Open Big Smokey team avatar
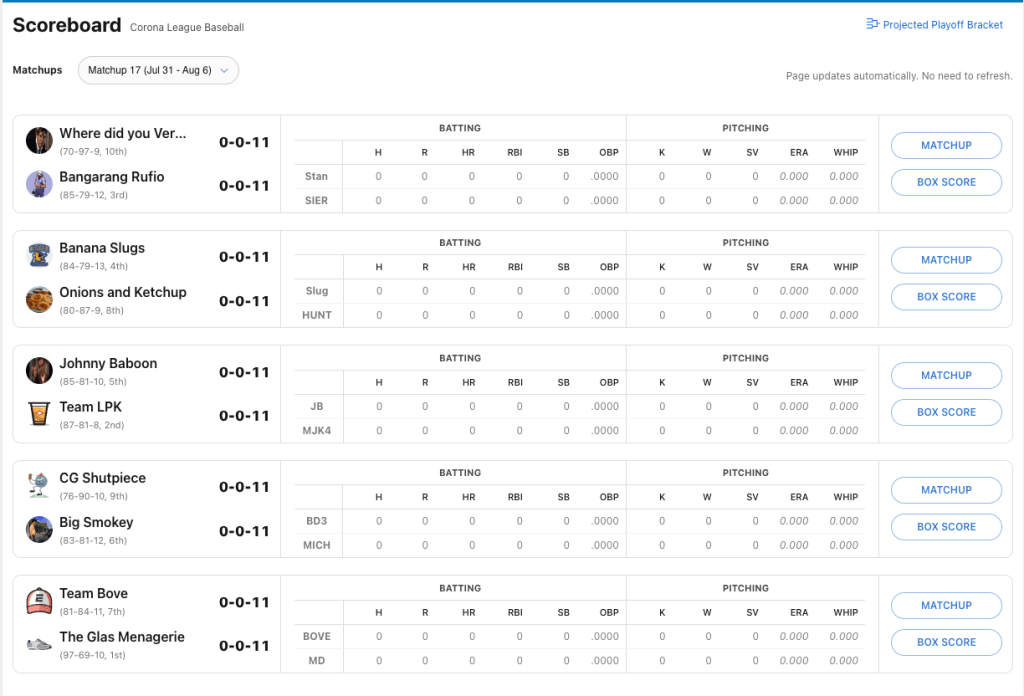Screen dimensions: 1024x696 point(39,529)
